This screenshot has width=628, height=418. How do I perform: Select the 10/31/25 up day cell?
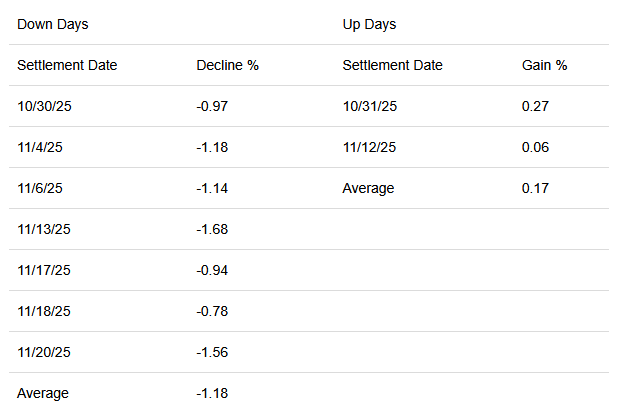pos(368,106)
